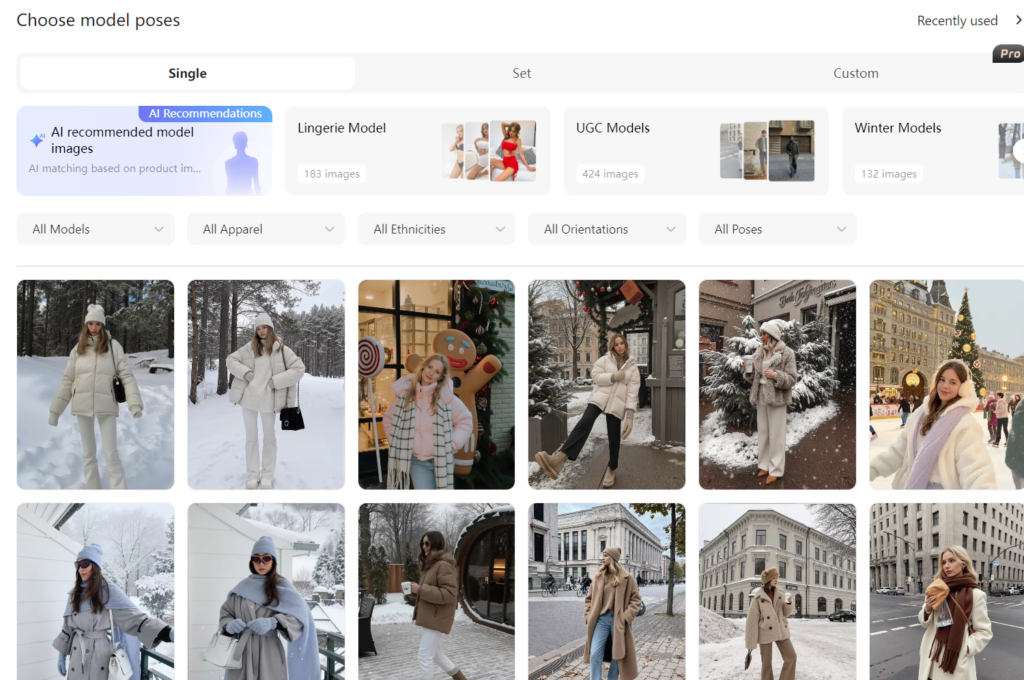This screenshot has height=680, width=1024.
Task: Select the gingerbread man model photo
Action: point(436,385)
